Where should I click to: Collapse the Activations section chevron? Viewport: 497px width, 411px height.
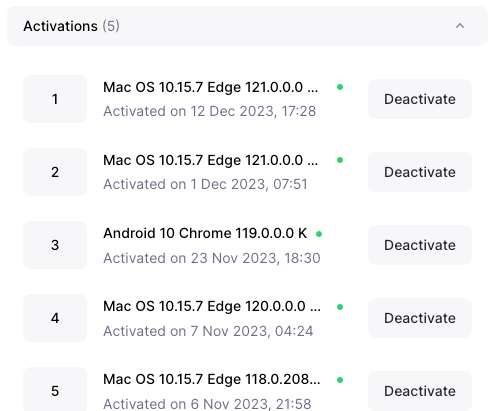tap(460, 26)
